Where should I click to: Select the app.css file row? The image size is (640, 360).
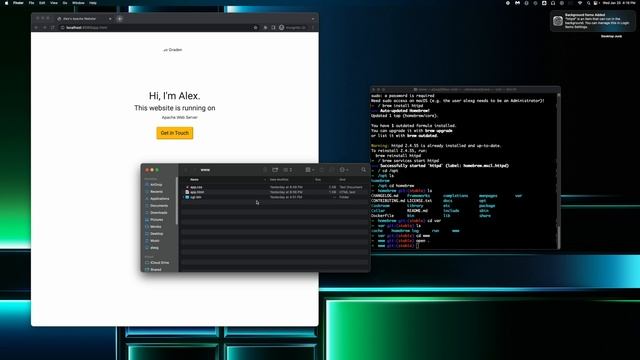(274, 187)
